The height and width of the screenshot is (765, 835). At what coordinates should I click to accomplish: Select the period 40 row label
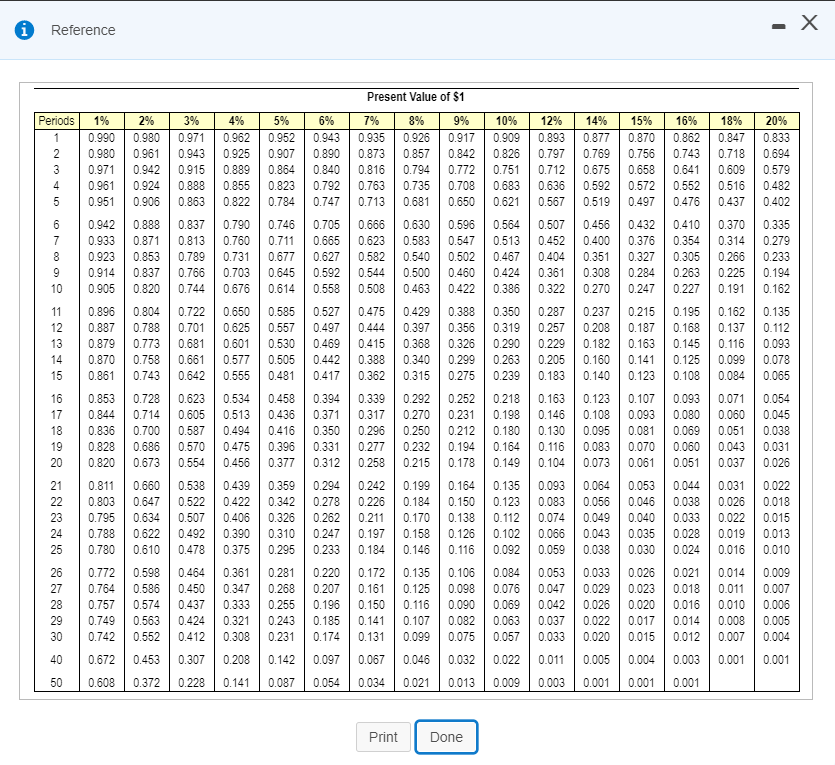55,661
